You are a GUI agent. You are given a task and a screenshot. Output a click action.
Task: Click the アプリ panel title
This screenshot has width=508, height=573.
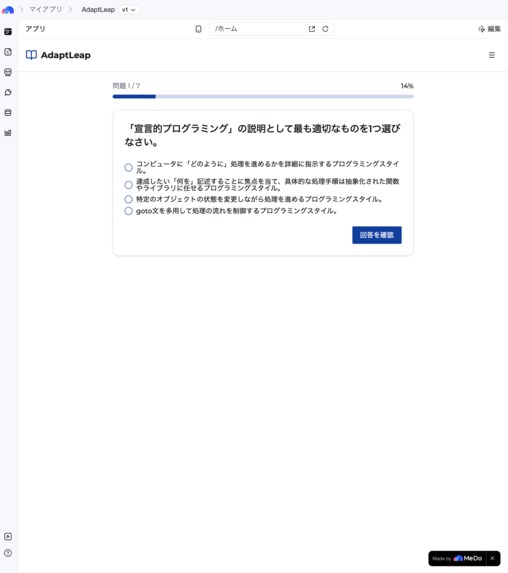pyautogui.click(x=35, y=29)
